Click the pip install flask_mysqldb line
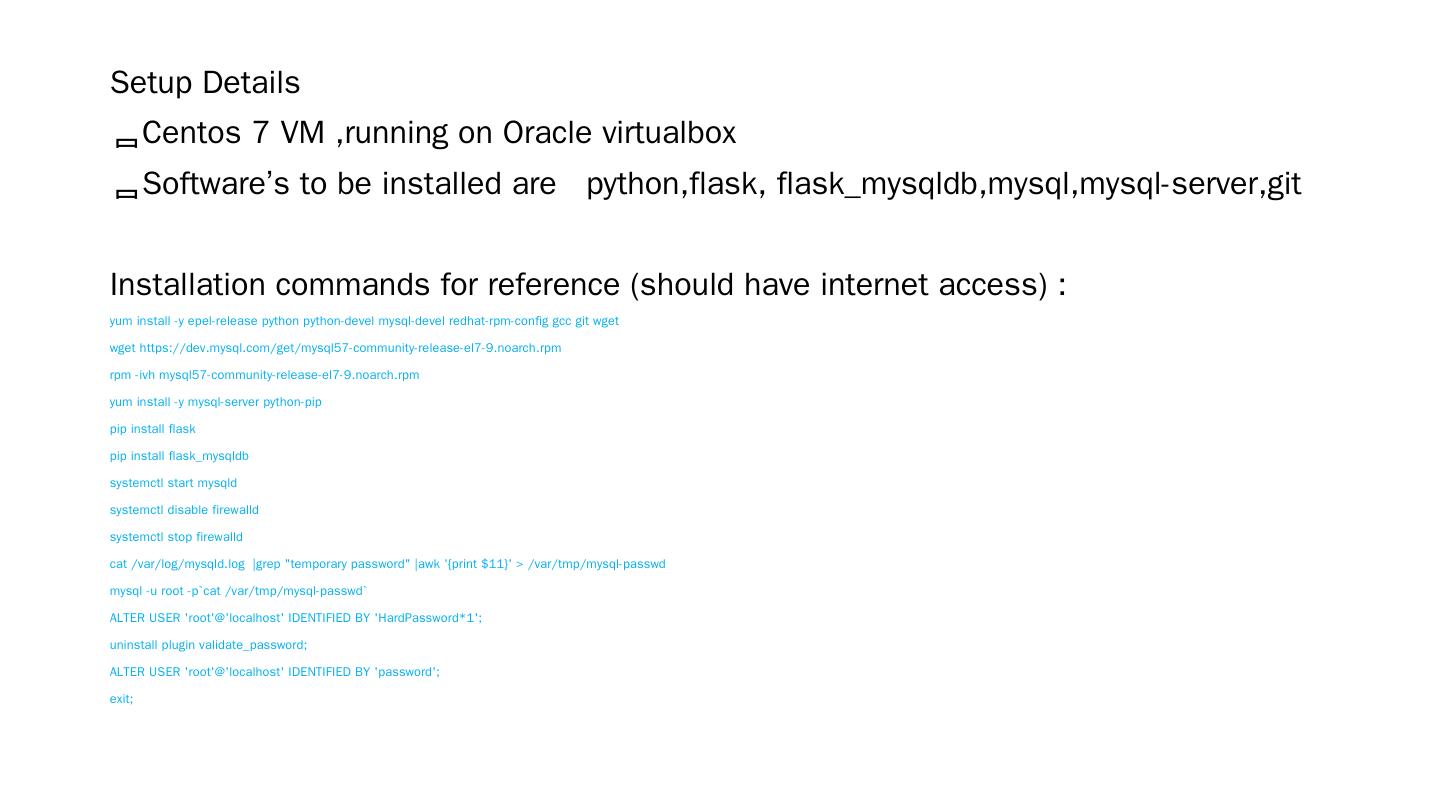 pyautogui.click(x=179, y=456)
